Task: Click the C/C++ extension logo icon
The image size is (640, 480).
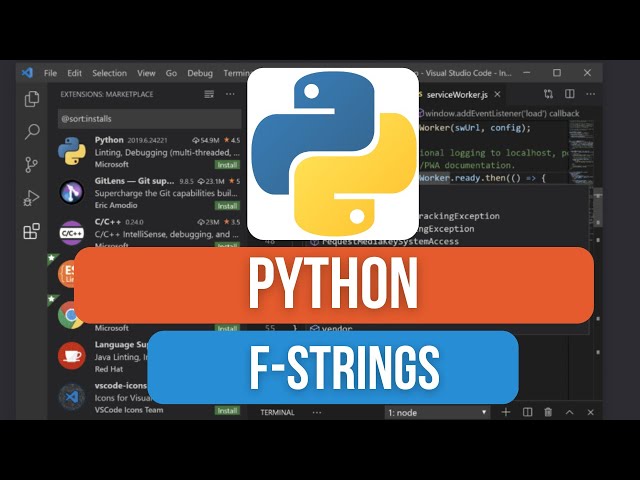Action: click(72, 233)
